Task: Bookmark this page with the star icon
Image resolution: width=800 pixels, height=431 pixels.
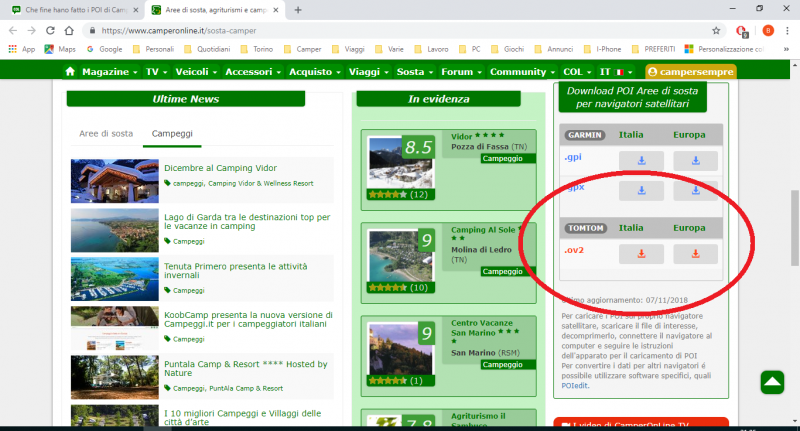Action: 716,30
